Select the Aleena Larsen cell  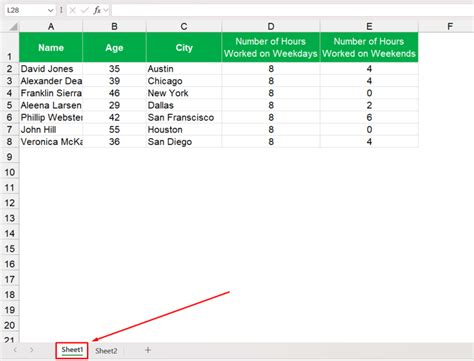point(51,105)
